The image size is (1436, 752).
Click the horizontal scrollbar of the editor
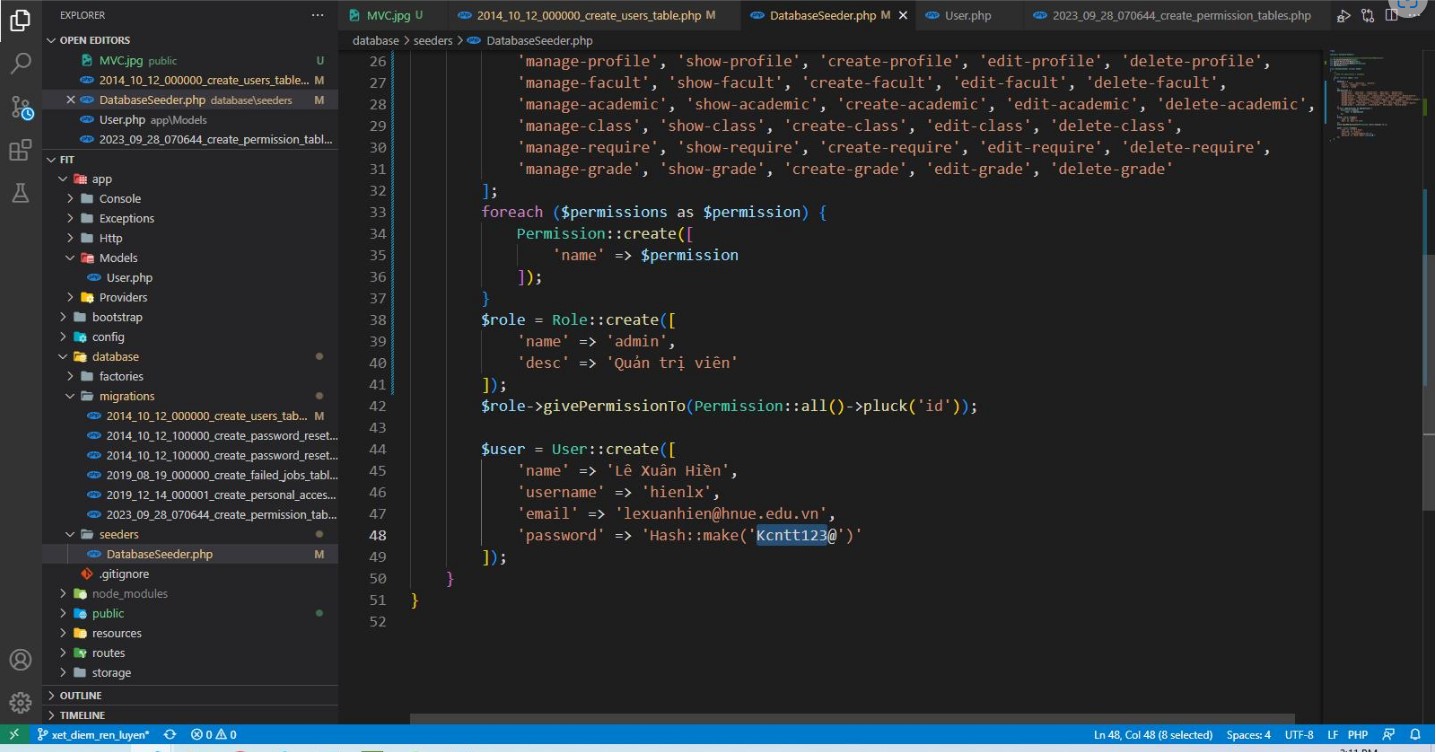(852, 718)
